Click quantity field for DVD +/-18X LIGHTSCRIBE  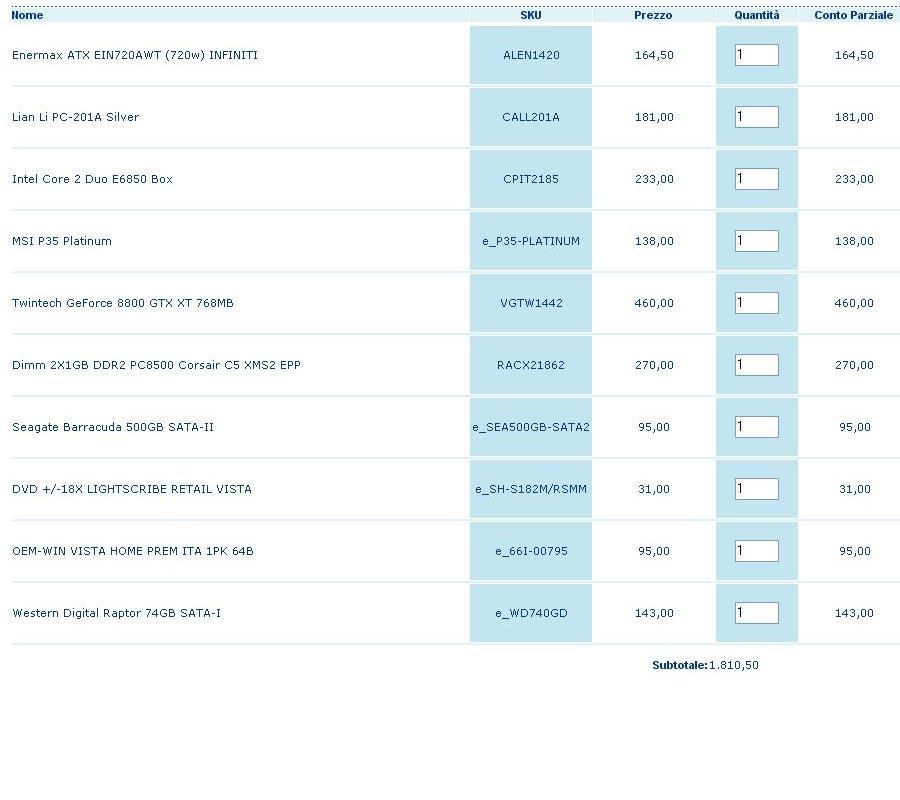[x=757, y=489]
